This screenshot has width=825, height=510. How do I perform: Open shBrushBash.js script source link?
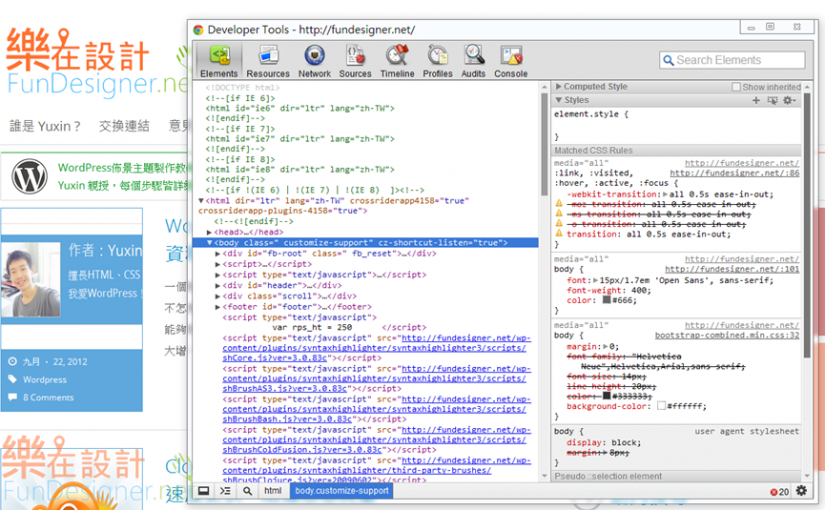coord(376,409)
